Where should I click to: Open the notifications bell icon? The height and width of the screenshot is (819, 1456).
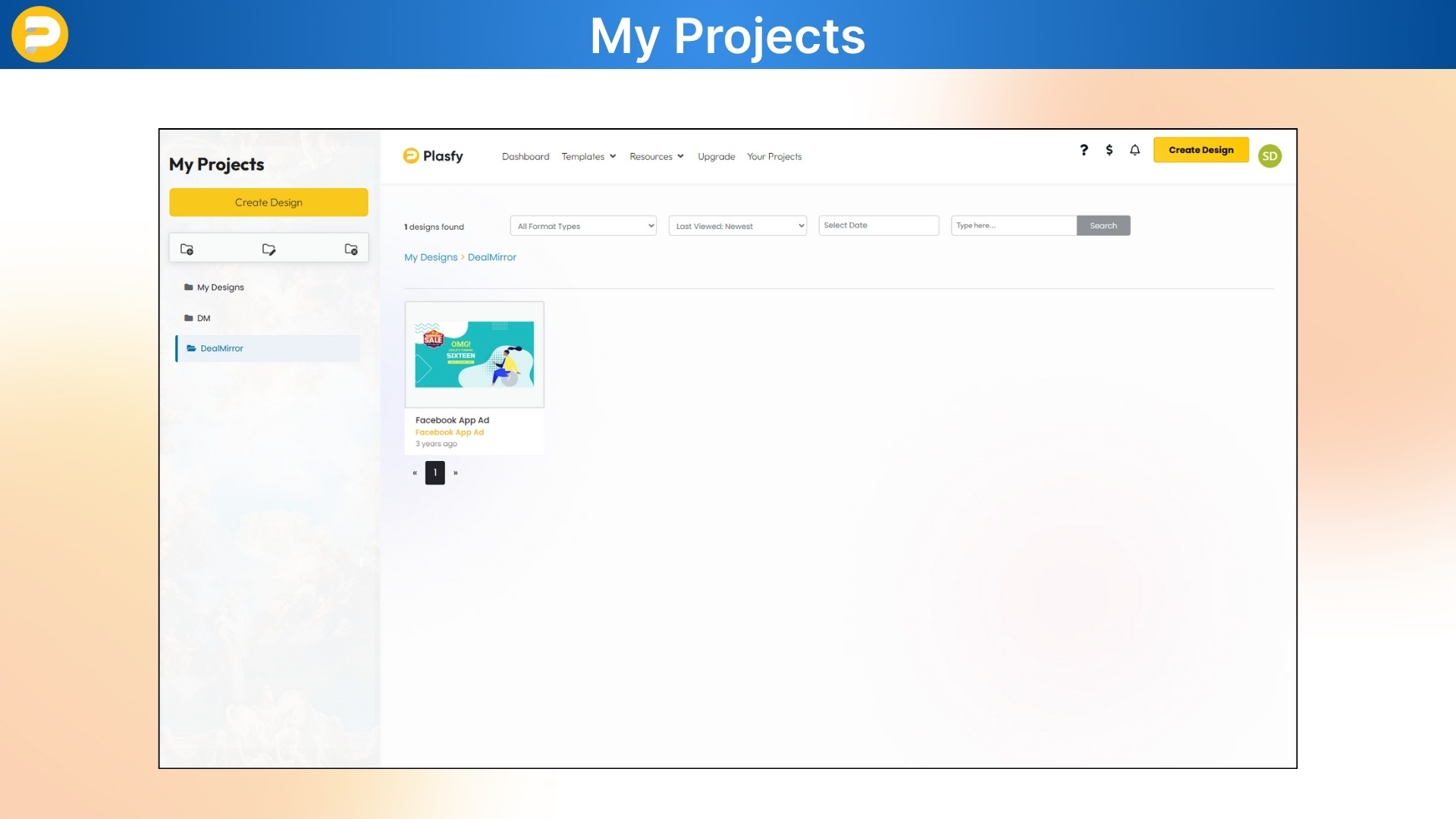(1134, 150)
